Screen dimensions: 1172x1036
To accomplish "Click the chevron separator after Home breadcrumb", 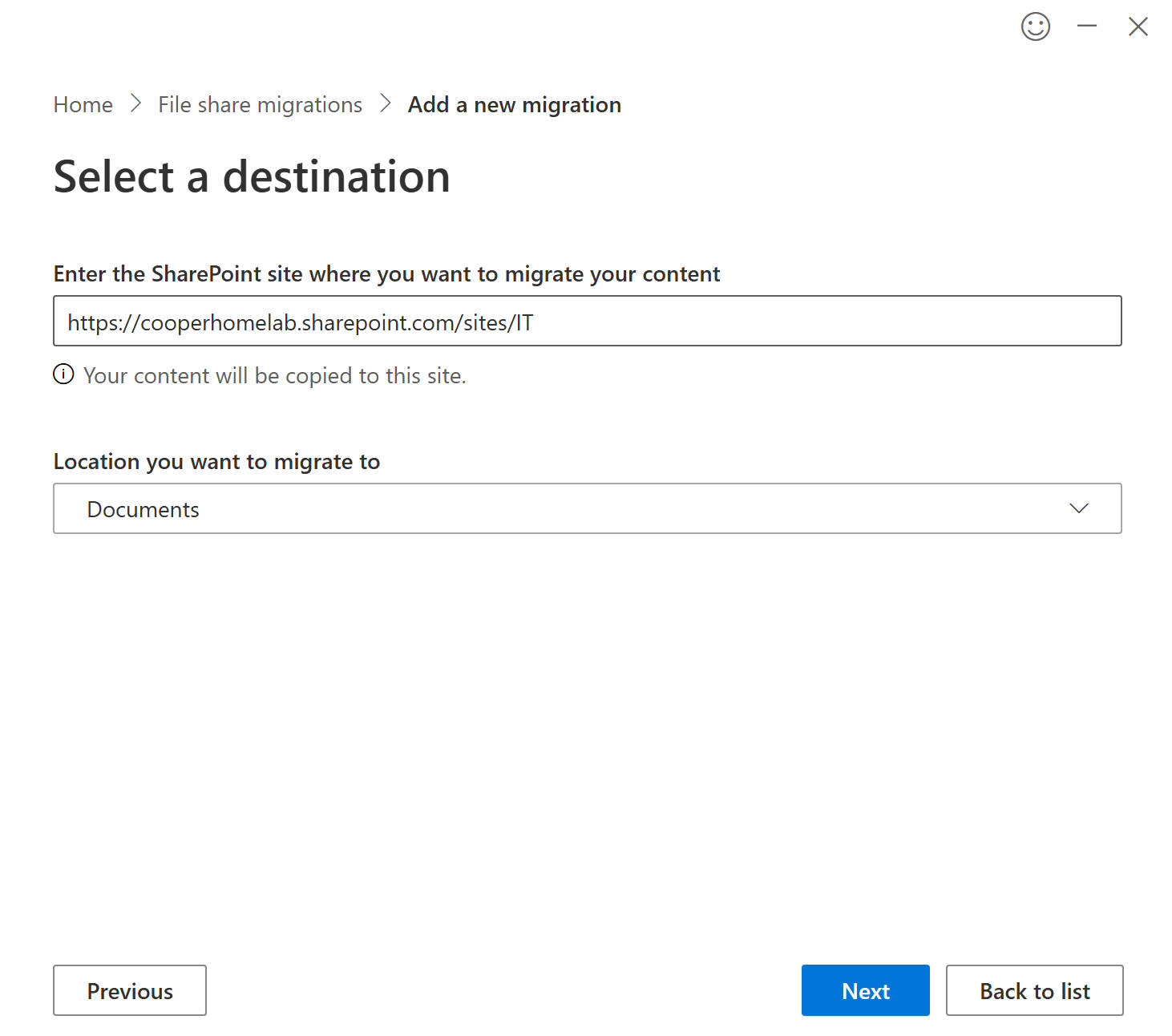I will (x=135, y=104).
